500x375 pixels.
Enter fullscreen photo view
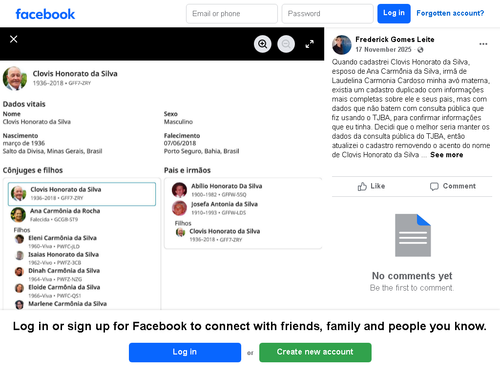310,44
